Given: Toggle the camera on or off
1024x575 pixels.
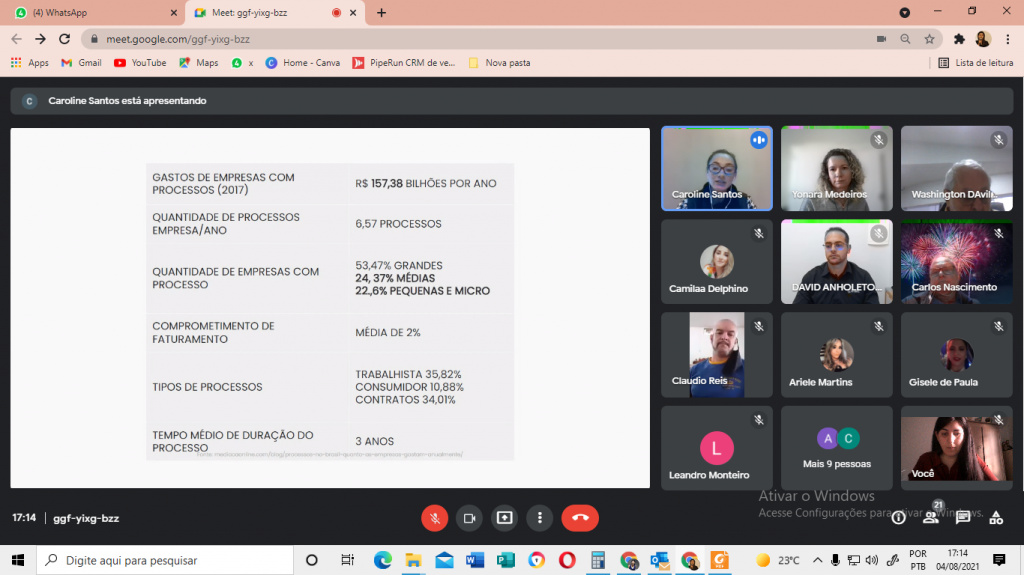Looking at the screenshot, I should [470, 518].
